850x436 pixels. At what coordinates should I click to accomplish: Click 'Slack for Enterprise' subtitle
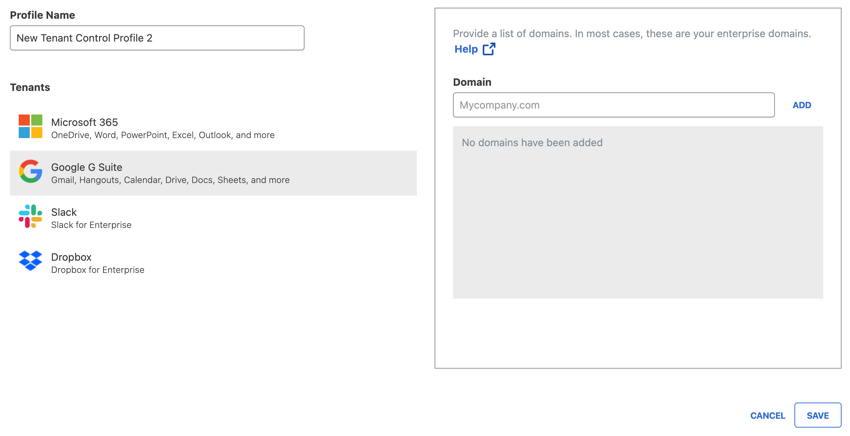(91, 225)
